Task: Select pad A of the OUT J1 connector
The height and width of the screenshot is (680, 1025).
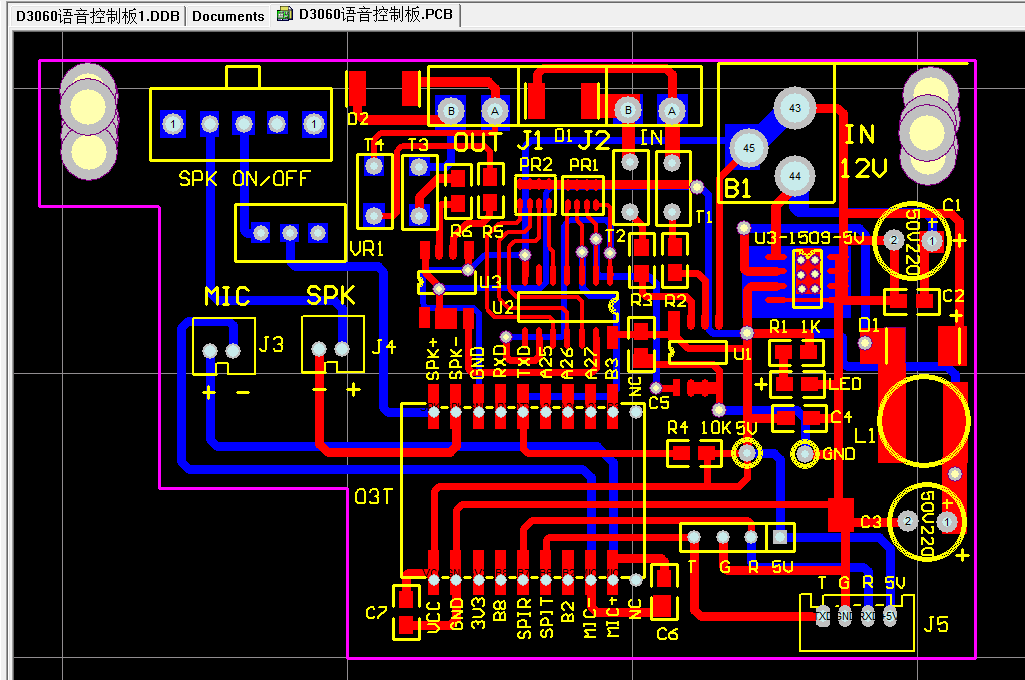Action: coord(493,109)
